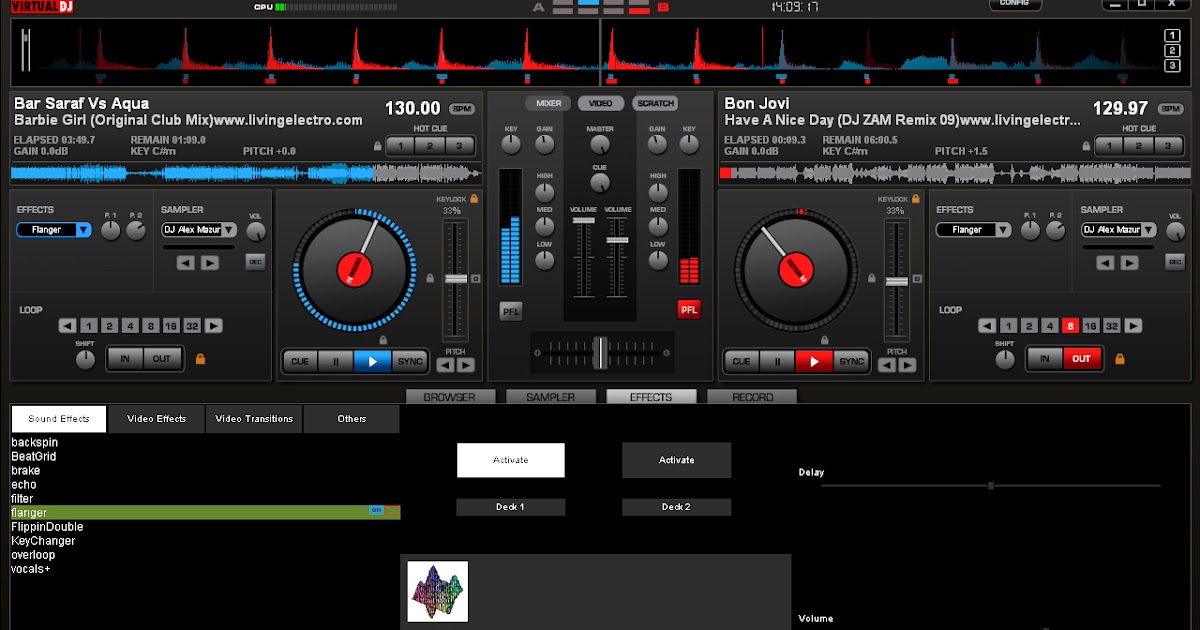Image resolution: width=1200 pixels, height=630 pixels.
Task: Open the Video Transitions tab
Action: point(254,419)
